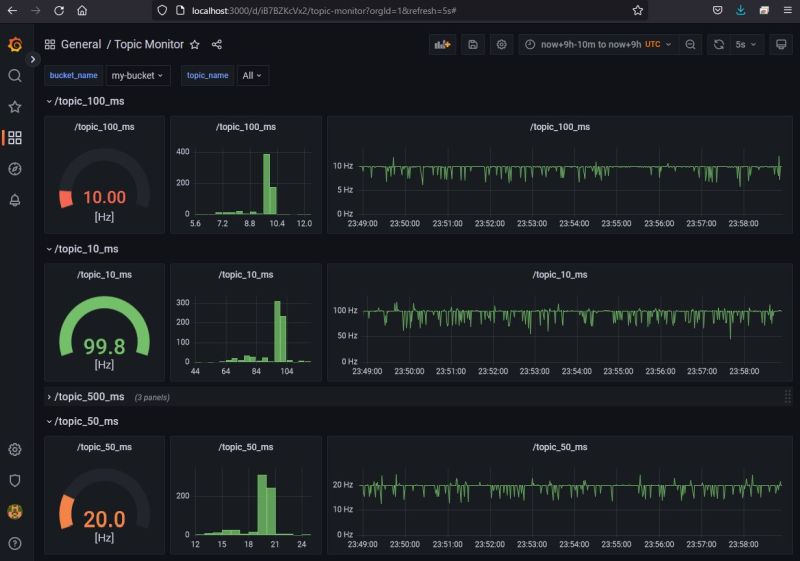Star the Topic Monitor dashboard
The width and height of the screenshot is (800, 561).
pyautogui.click(x=194, y=45)
